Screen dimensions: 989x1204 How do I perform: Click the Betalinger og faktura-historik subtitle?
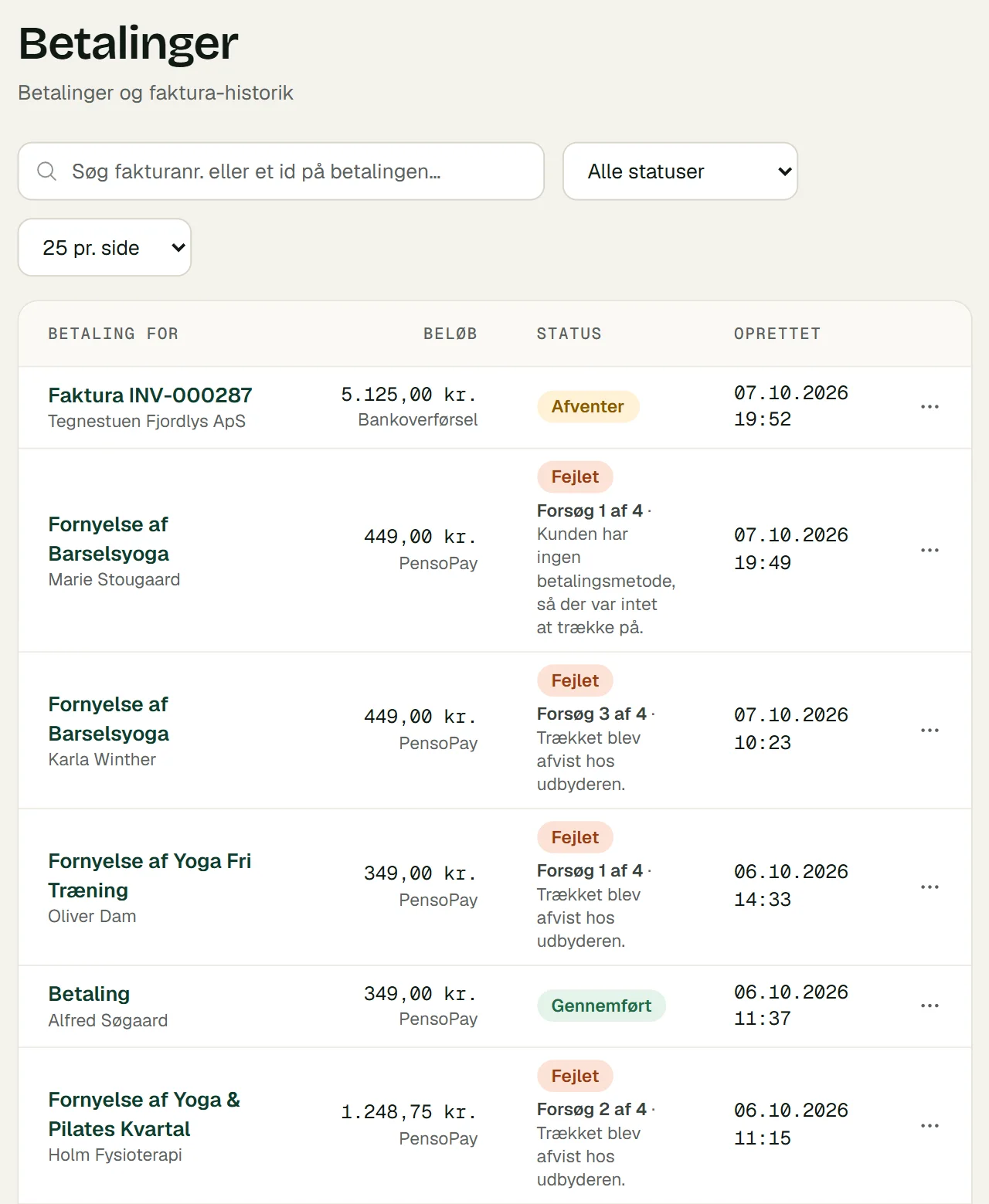[156, 93]
